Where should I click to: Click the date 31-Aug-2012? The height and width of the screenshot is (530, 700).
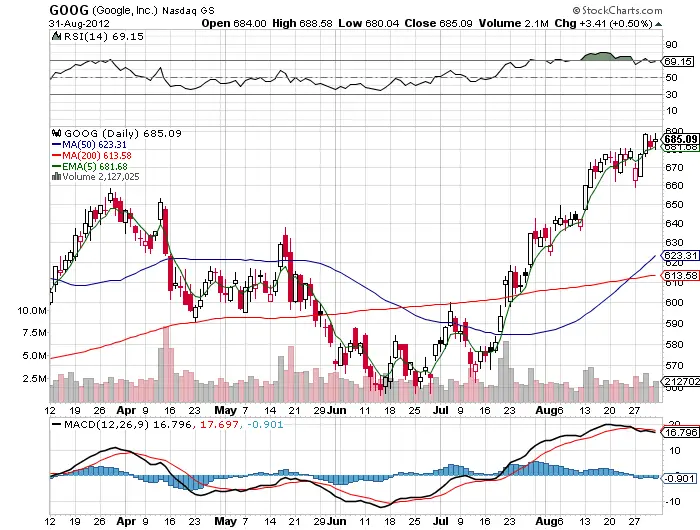coord(79,23)
